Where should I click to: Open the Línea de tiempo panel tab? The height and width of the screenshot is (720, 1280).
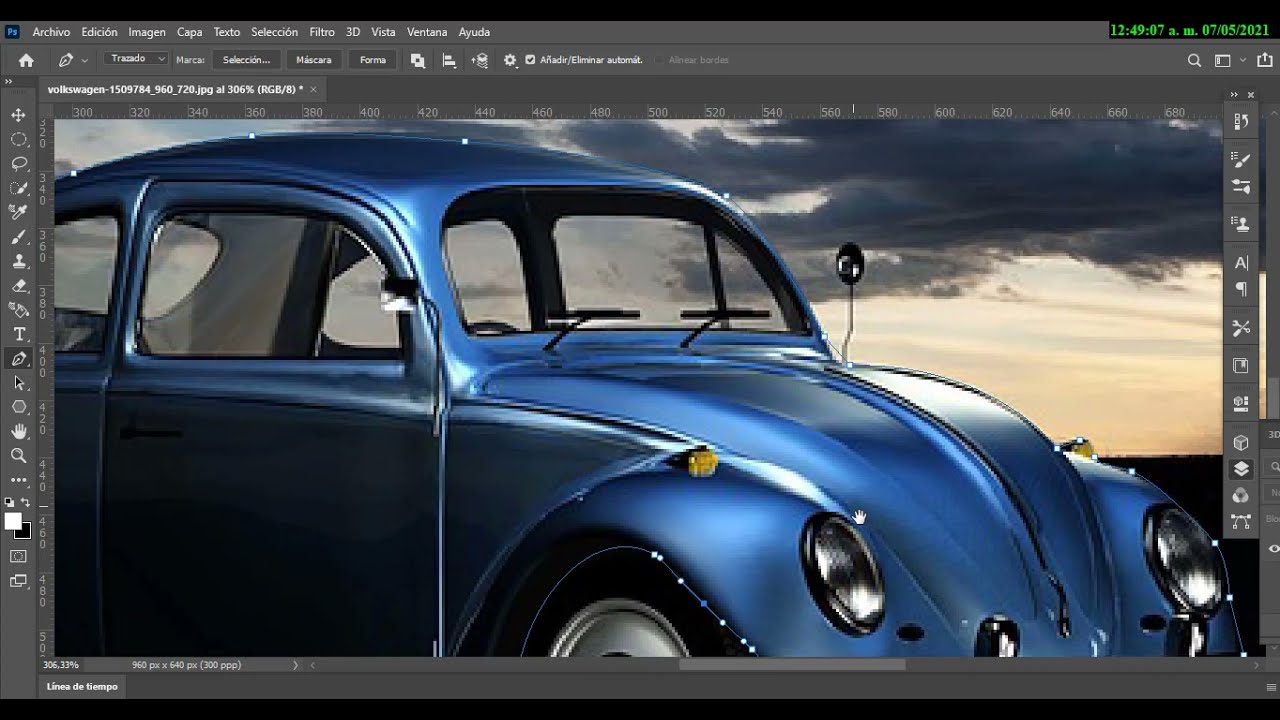[x=82, y=686]
